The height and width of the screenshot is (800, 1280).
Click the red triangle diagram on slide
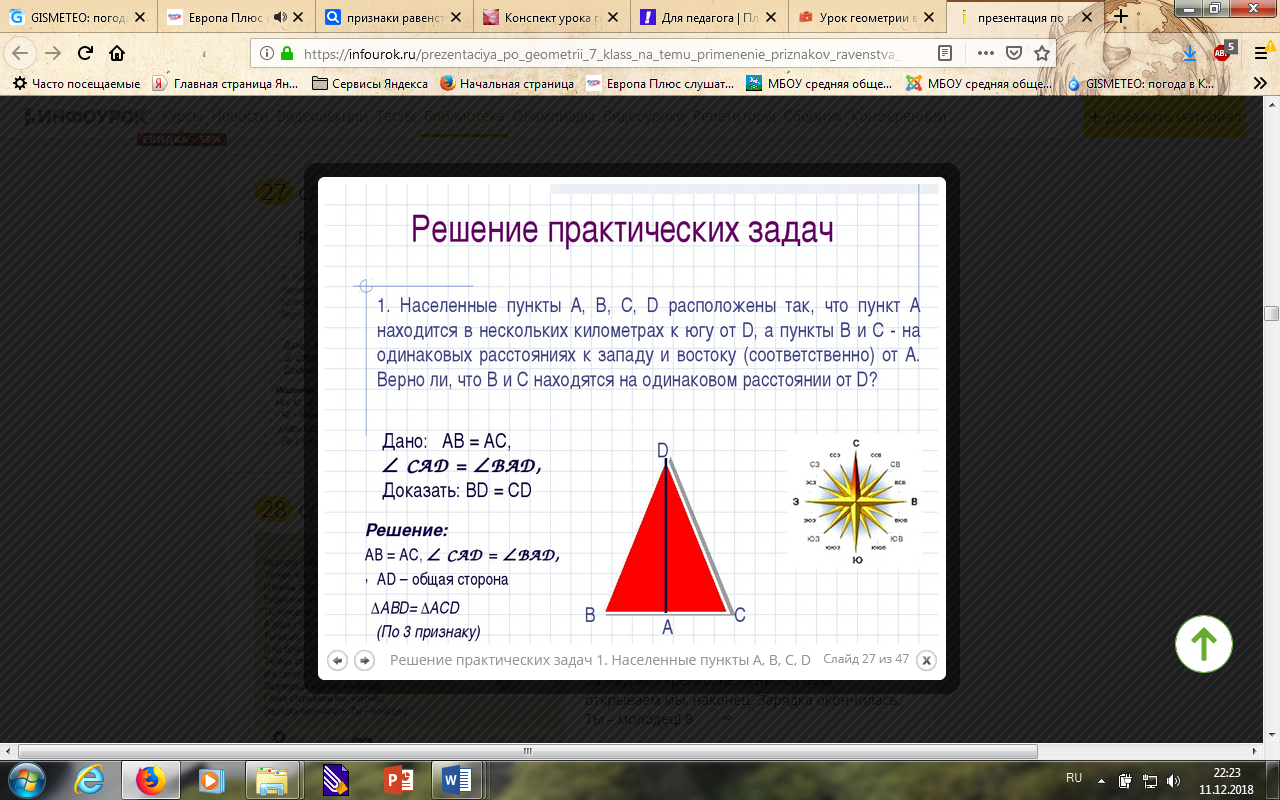click(666, 537)
